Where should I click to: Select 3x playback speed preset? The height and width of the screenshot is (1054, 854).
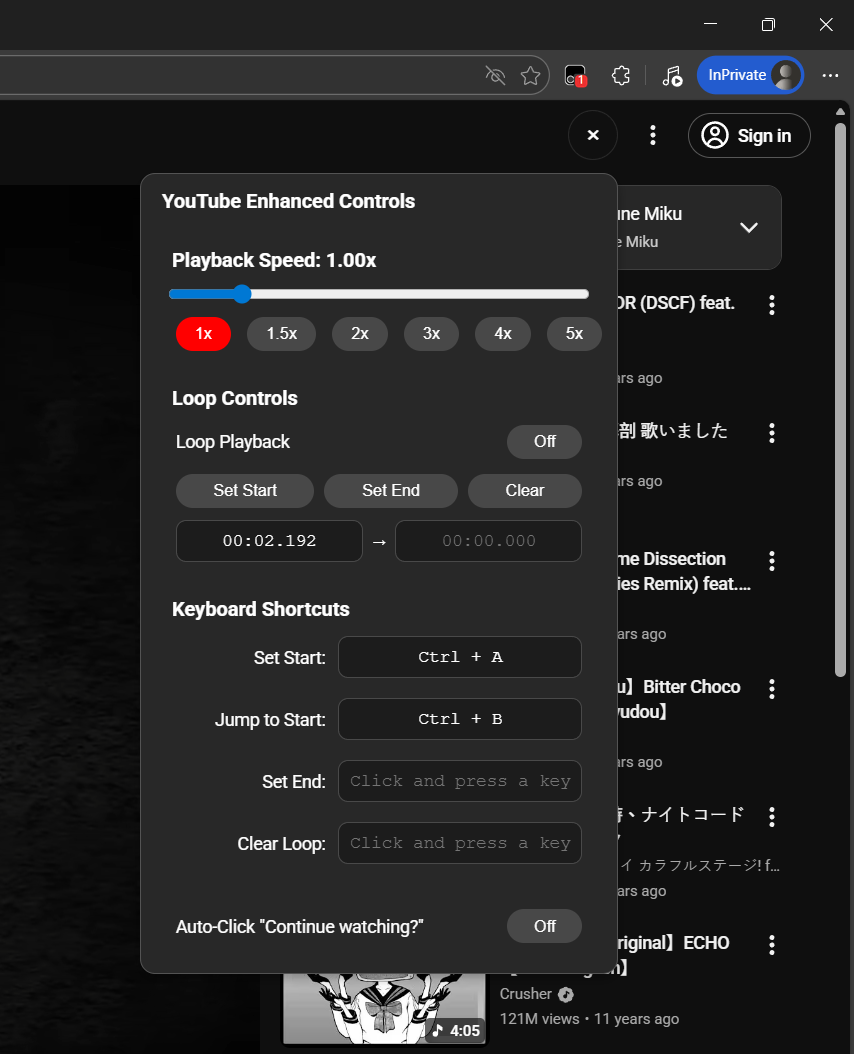431,333
